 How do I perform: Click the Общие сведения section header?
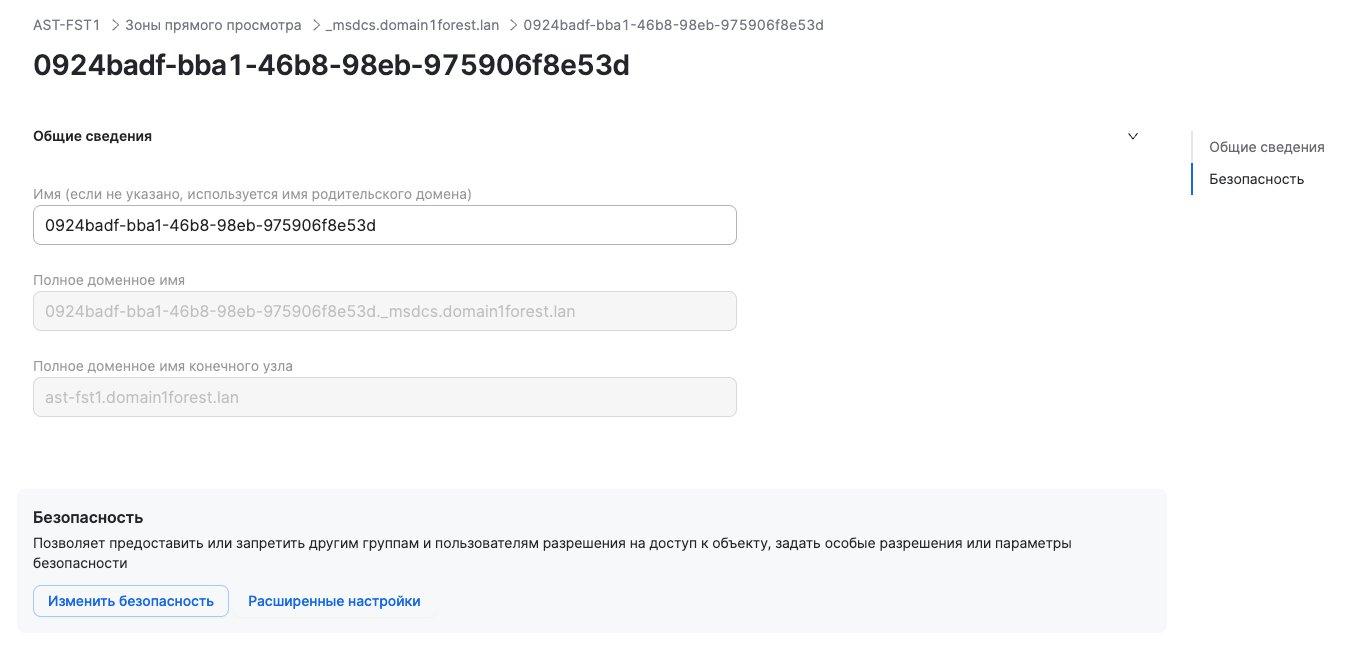tap(93, 136)
